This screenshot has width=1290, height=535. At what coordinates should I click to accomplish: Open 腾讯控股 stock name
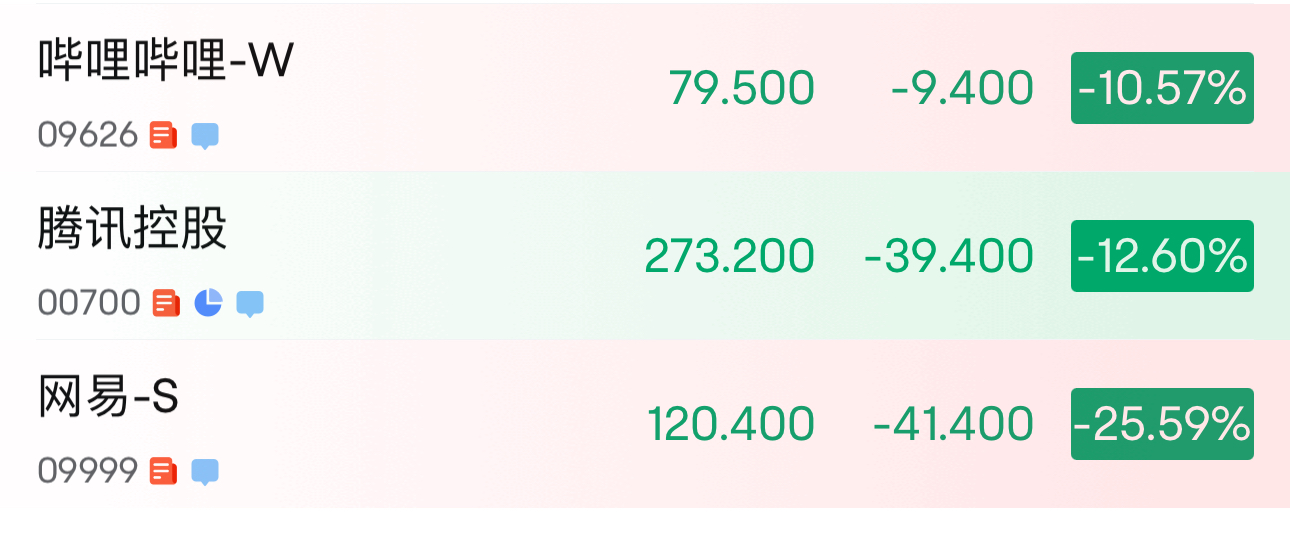tap(133, 229)
